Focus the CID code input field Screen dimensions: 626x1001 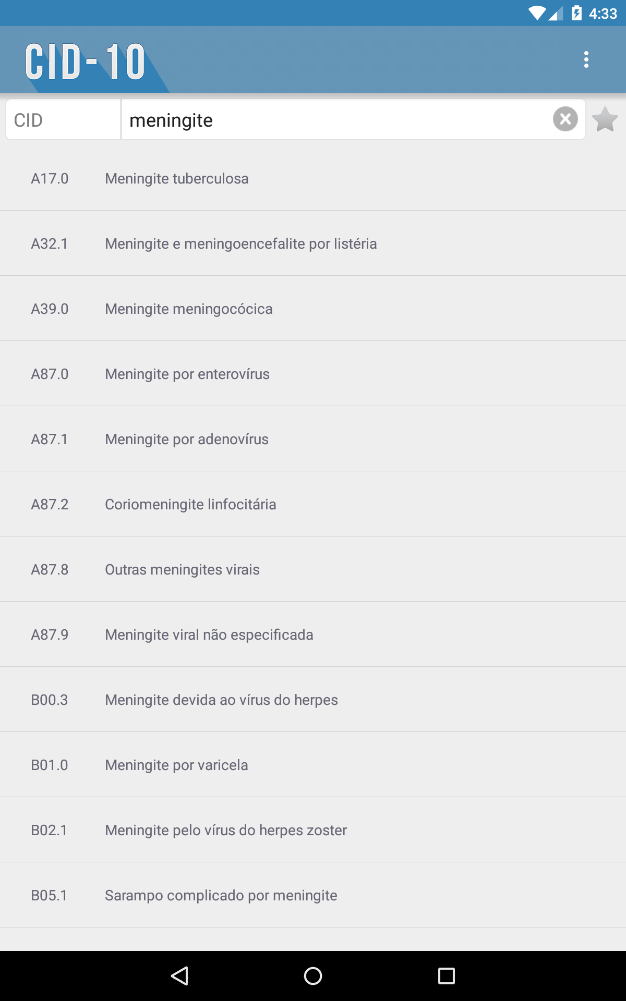pyautogui.click(x=63, y=120)
